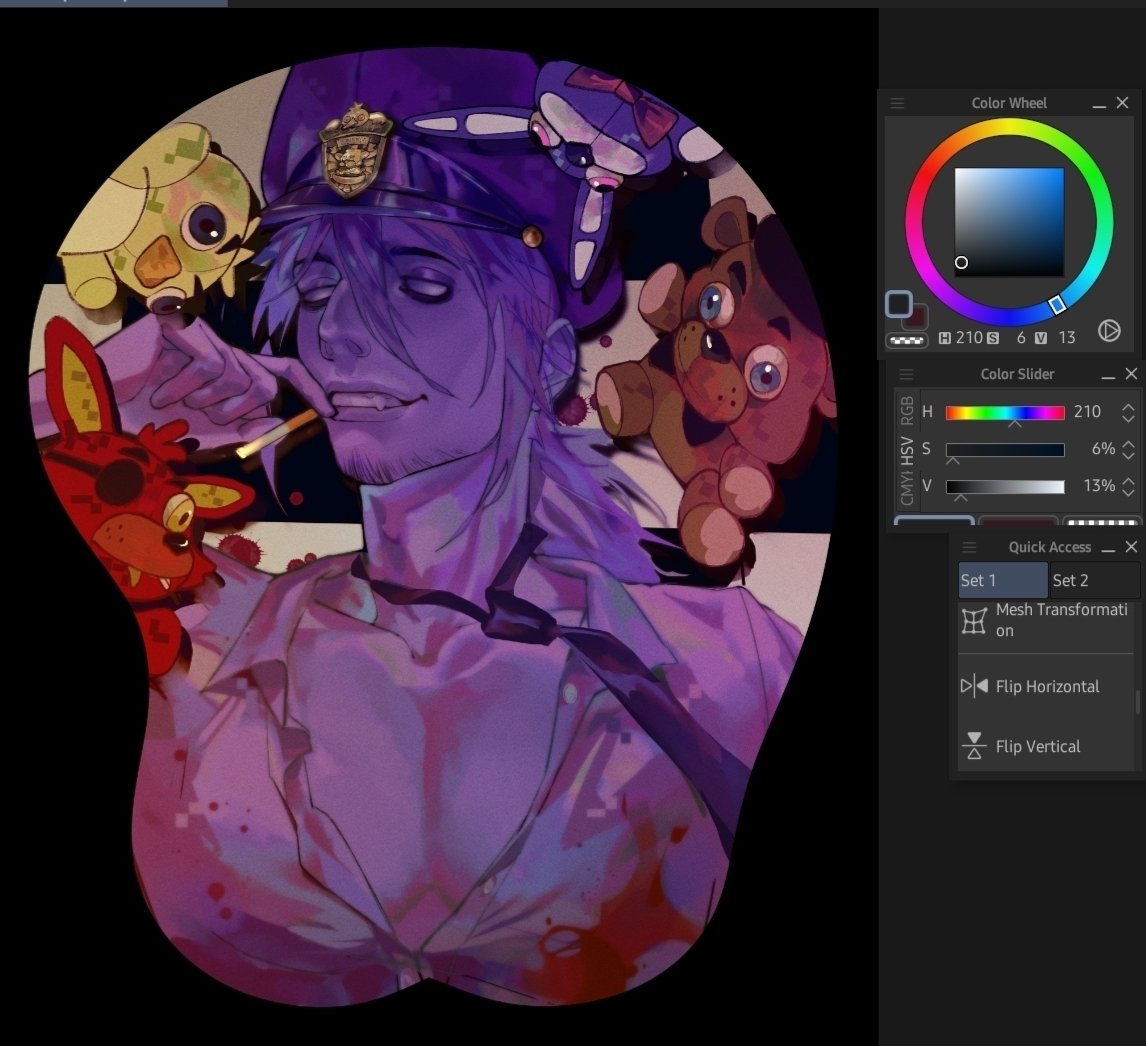Adjust the Hue slider bar

(x=1005, y=413)
